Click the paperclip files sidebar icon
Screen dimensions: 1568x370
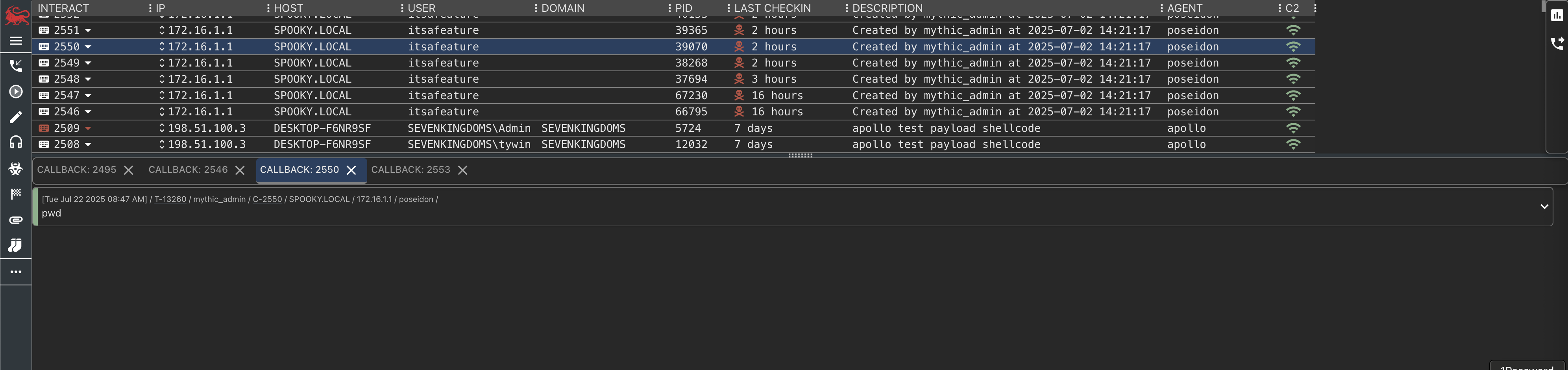click(16, 220)
